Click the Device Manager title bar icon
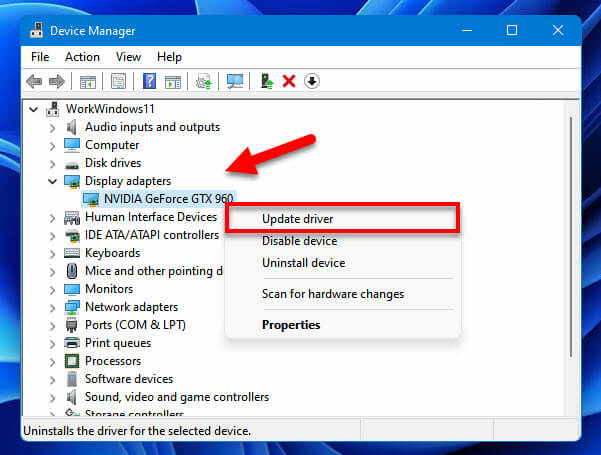The height and width of the screenshot is (455, 601). pyautogui.click(x=37, y=30)
